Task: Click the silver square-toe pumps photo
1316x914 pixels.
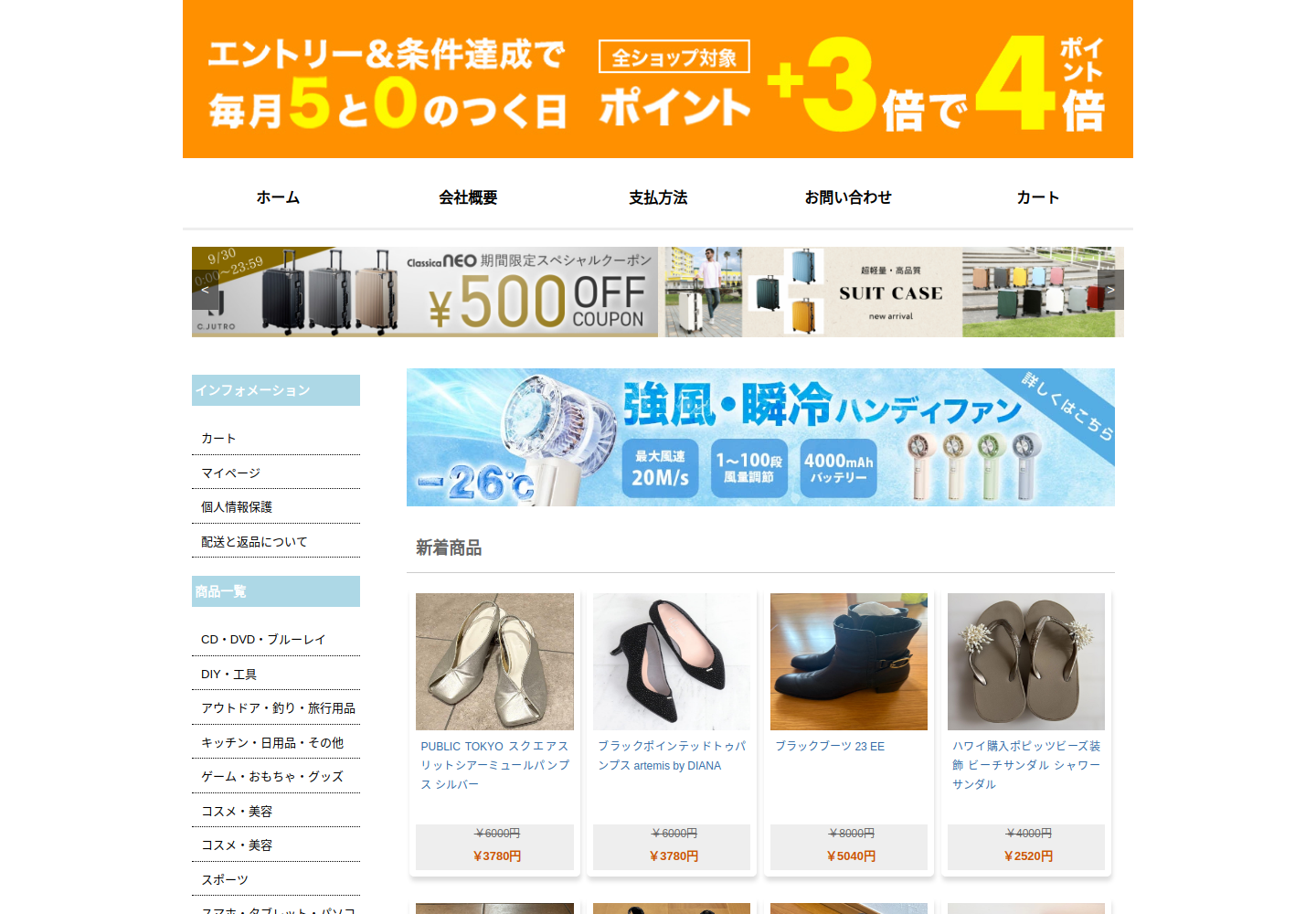Action: [x=494, y=662]
